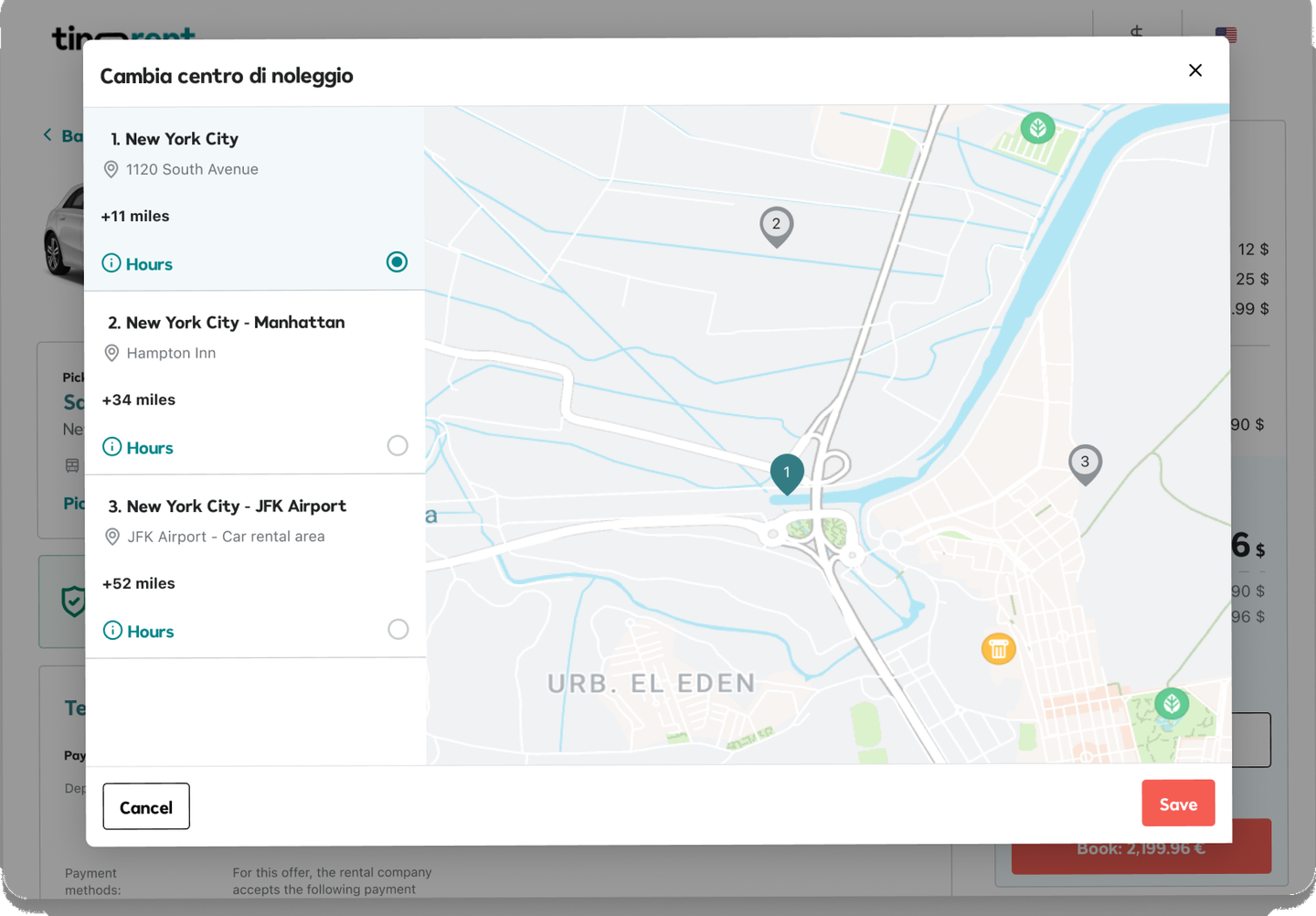
Task: Click the orange shop marker on map
Action: point(999,648)
